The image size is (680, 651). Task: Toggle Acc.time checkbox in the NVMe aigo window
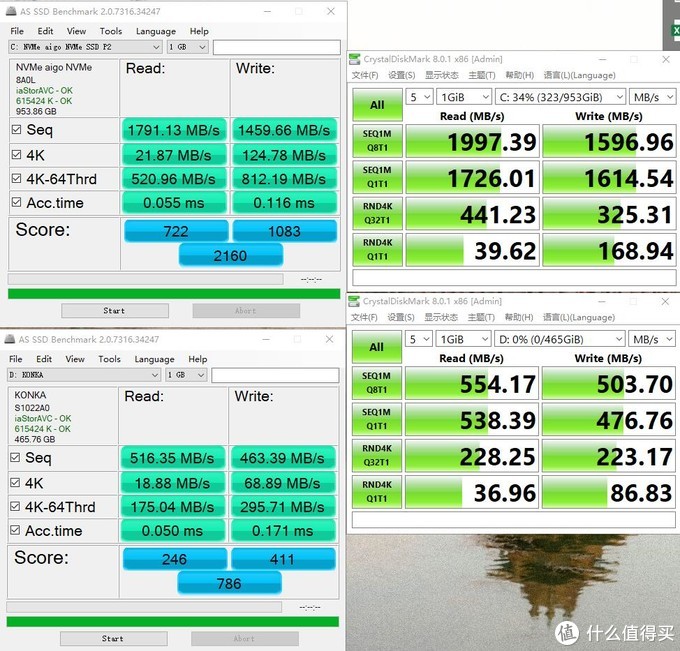(16, 203)
